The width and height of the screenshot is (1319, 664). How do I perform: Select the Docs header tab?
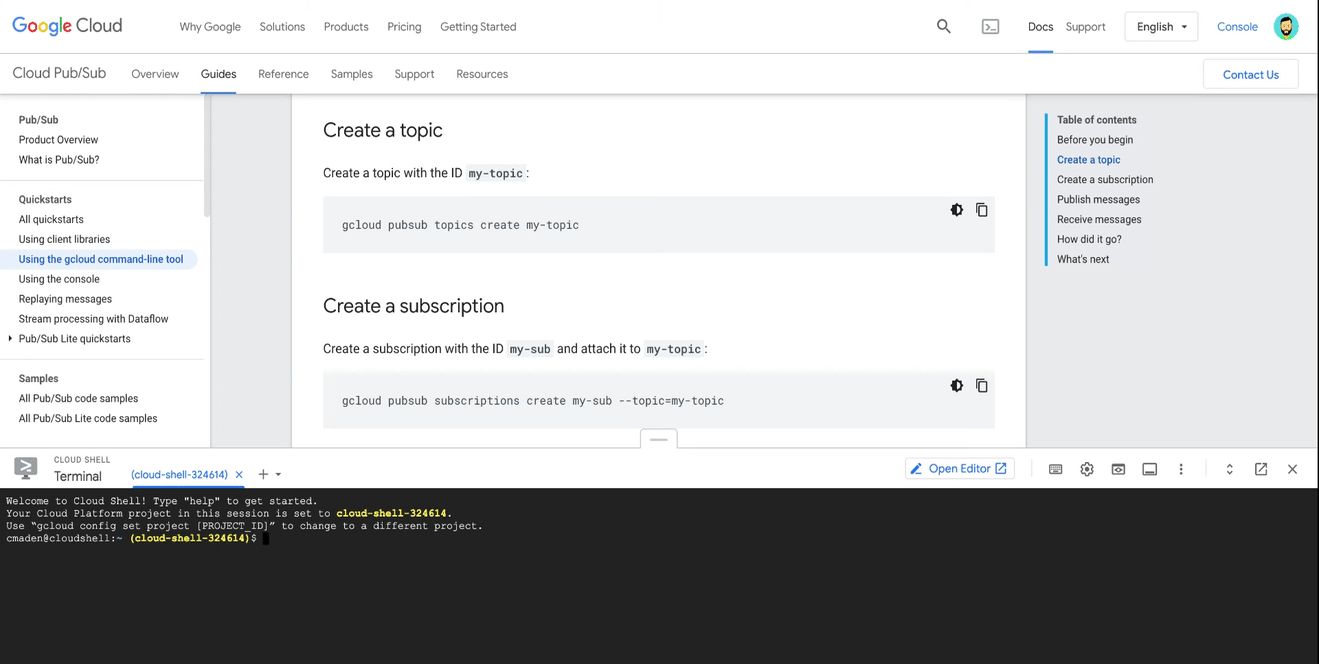[1040, 27]
